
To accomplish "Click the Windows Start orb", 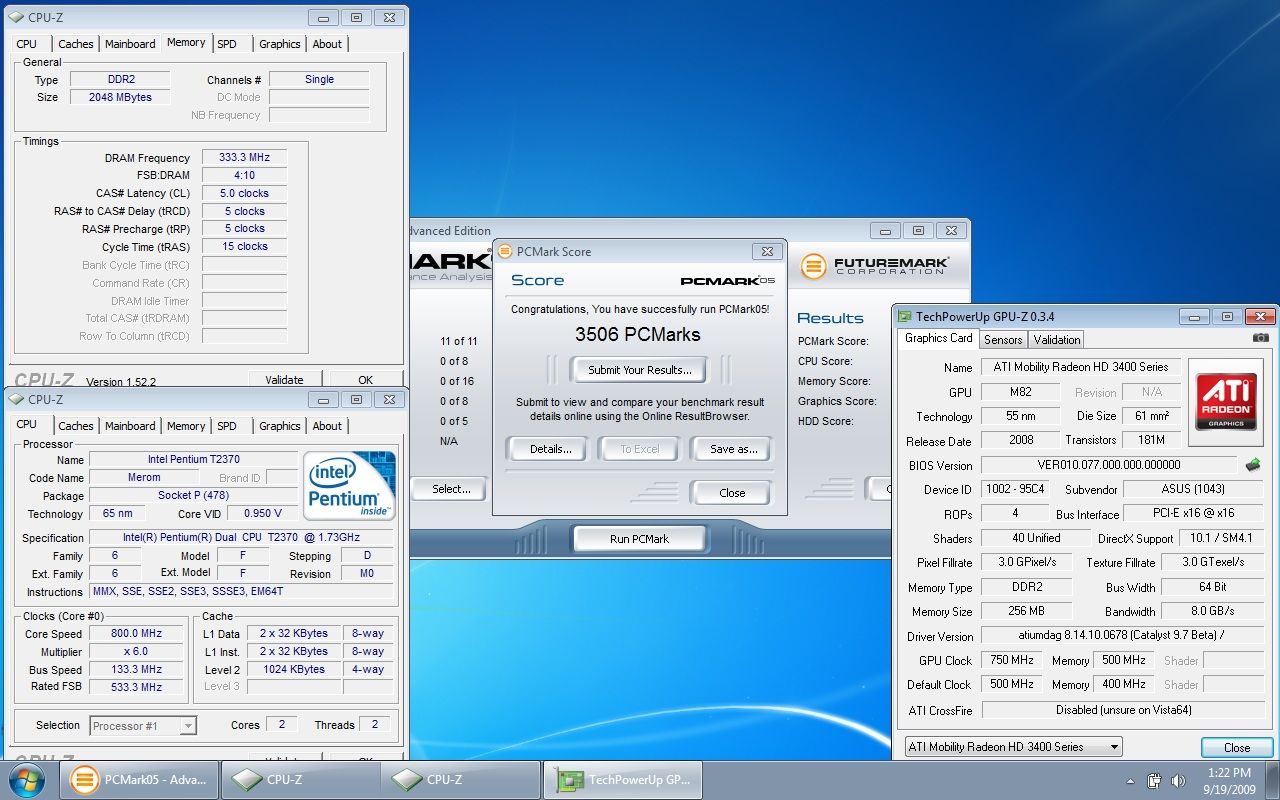I will pyautogui.click(x=27, y=779).
